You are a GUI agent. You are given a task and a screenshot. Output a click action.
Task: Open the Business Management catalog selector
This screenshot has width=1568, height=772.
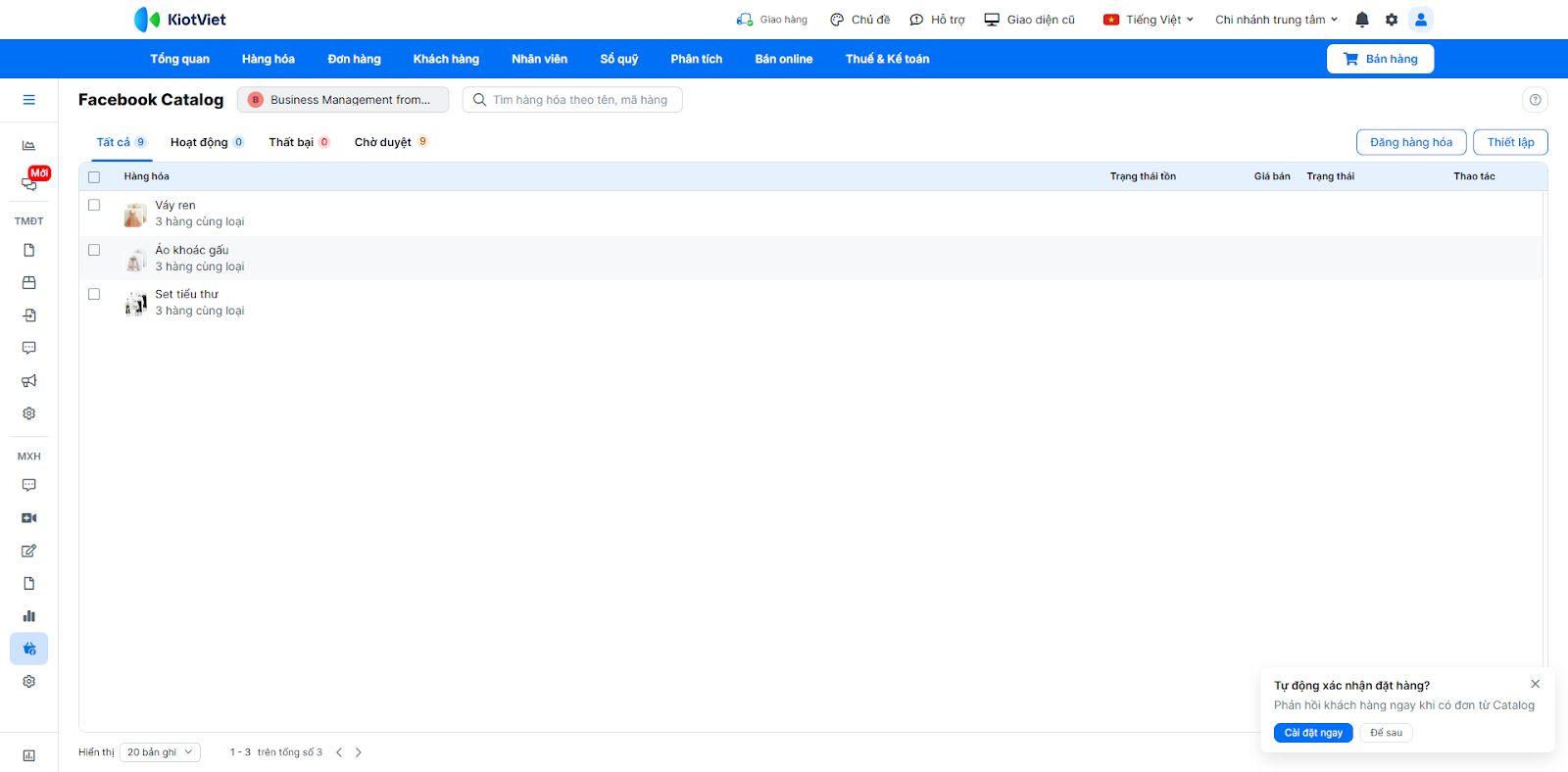click(343, 100)
